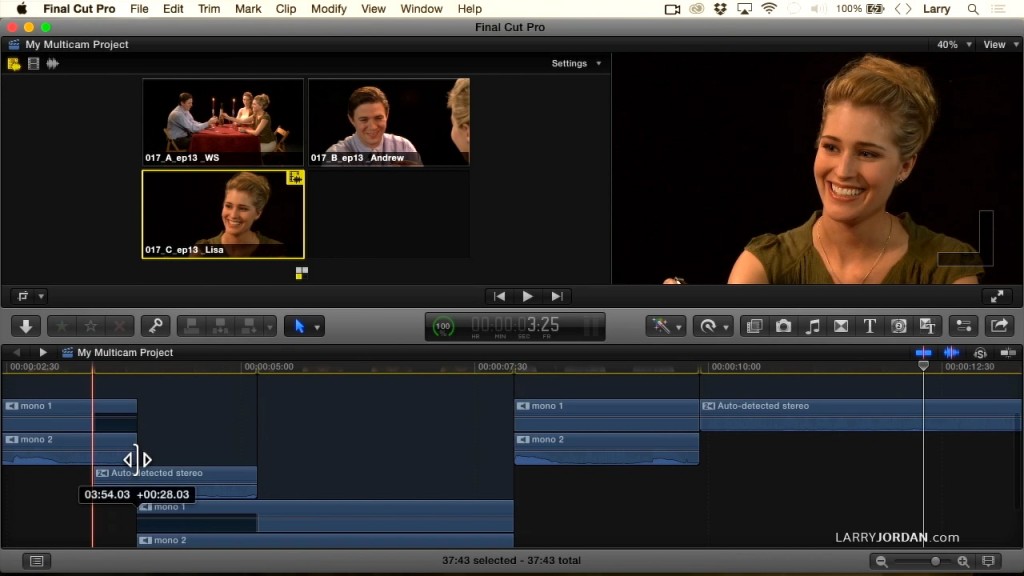Adjust the timeline zoom slider handle
This screenshot has height=576, width=1024.
935,562
